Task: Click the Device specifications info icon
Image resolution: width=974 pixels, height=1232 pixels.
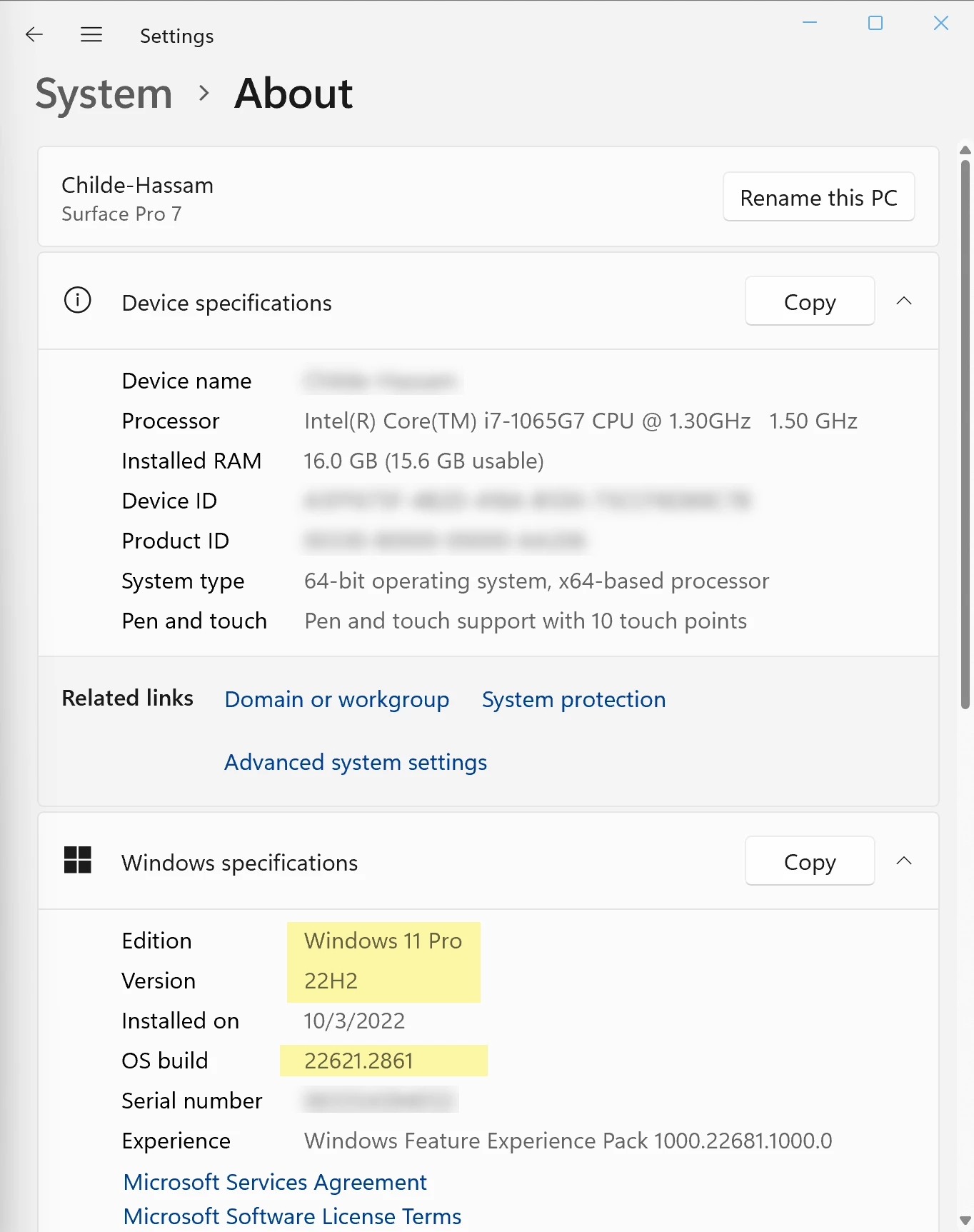Action: (78, 300)
